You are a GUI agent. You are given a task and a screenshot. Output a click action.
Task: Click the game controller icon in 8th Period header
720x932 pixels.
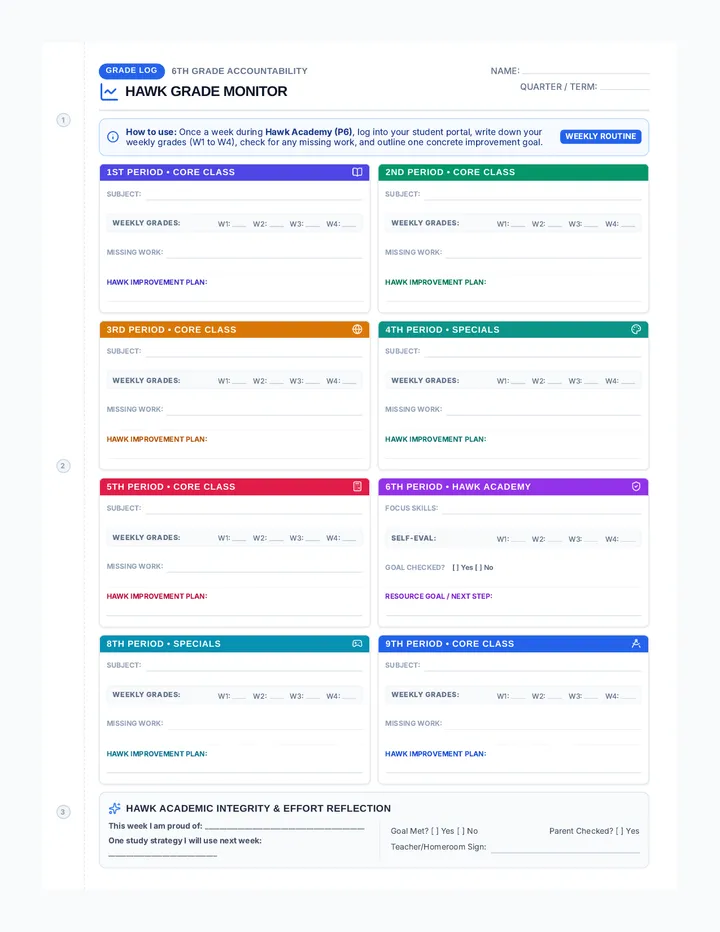pyautogui.click(x=357, y=644)
